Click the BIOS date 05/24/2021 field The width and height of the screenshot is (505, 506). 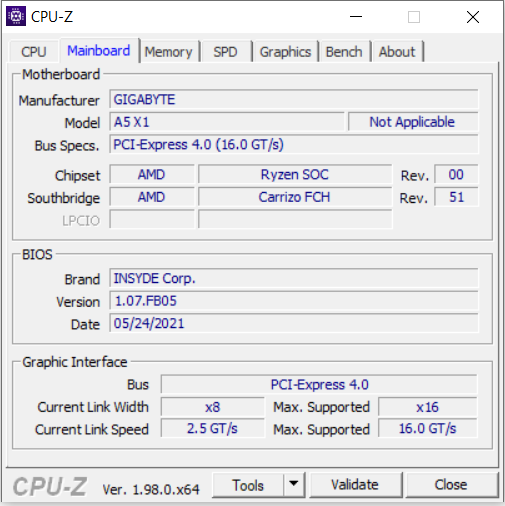(x=294, y=323)
